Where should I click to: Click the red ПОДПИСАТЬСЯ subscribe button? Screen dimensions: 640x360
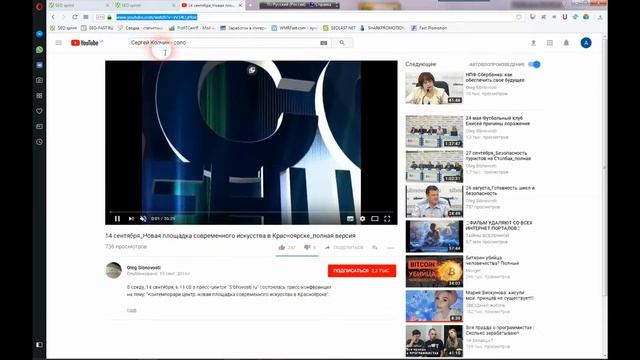(x=362, y=271)
